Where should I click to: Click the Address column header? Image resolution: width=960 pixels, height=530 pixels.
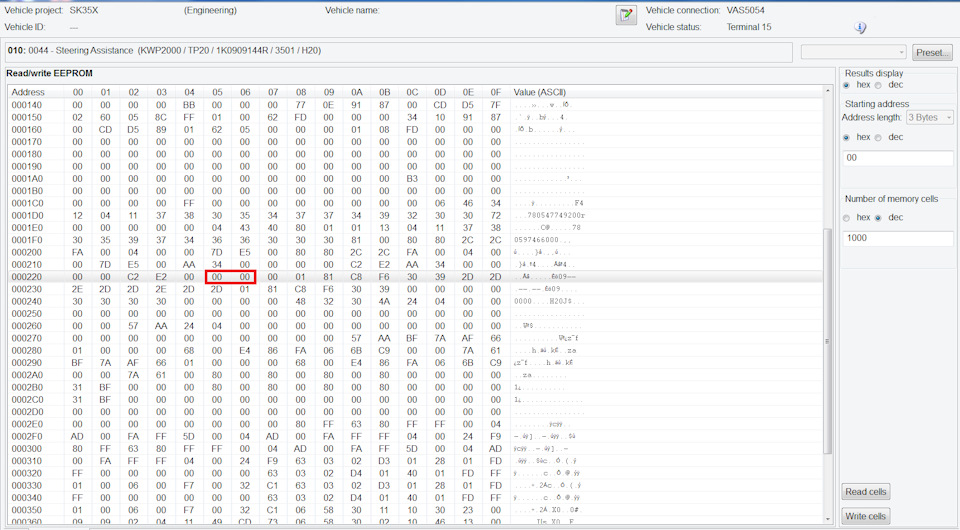coord(28,92)
